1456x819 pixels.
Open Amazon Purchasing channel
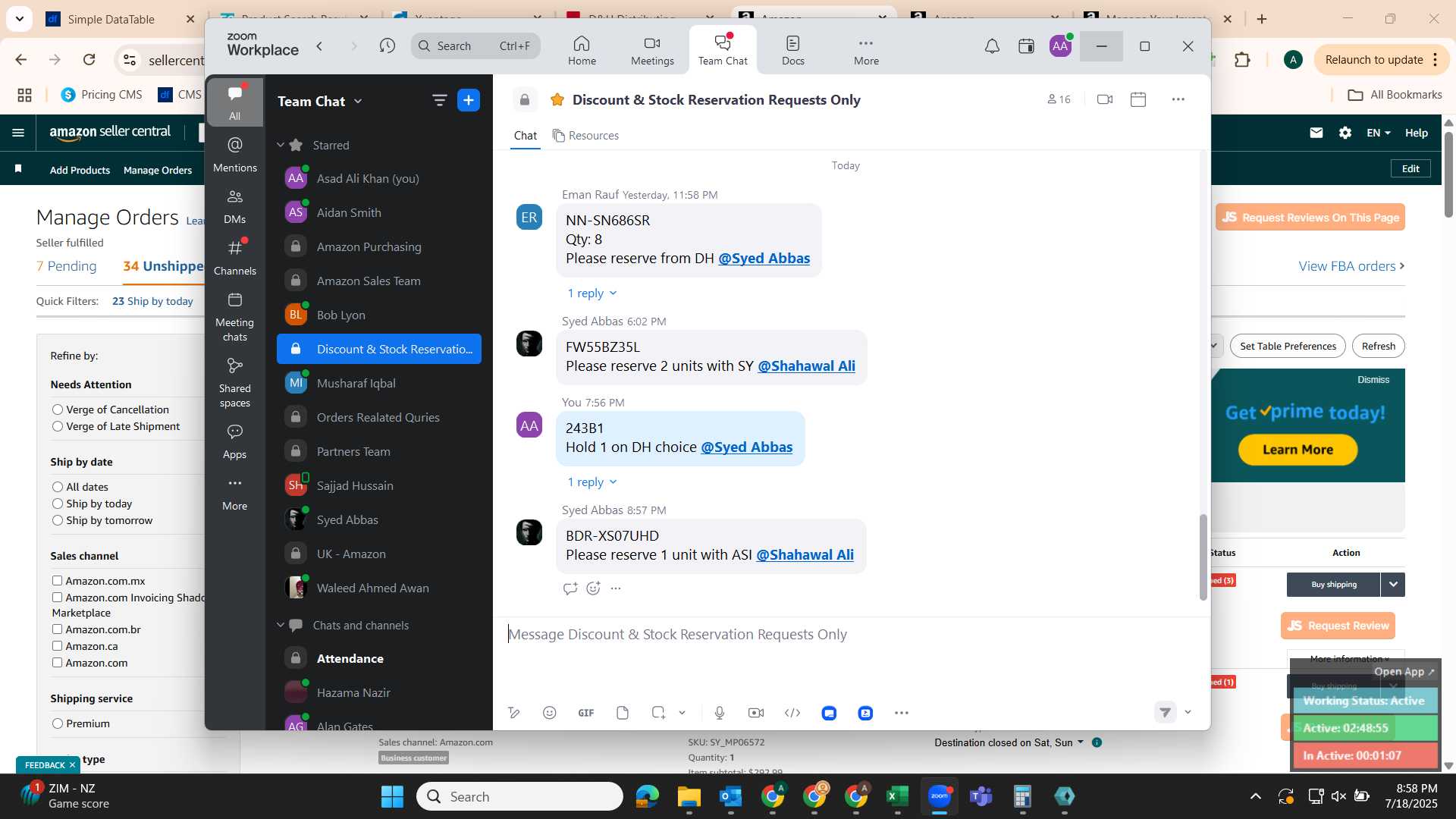point(379,246)
